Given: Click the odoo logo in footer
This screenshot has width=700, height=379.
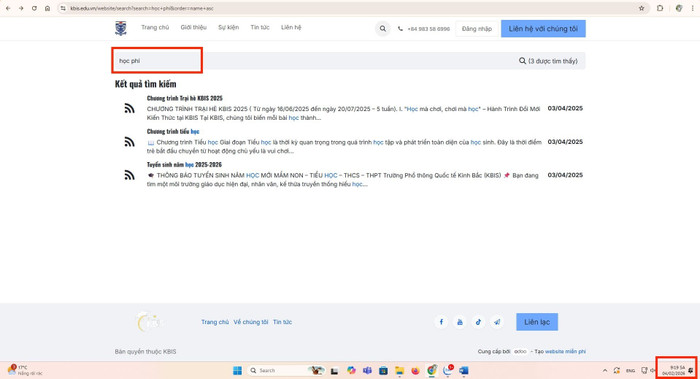Looking at the screenshot, I should (520, 352).
